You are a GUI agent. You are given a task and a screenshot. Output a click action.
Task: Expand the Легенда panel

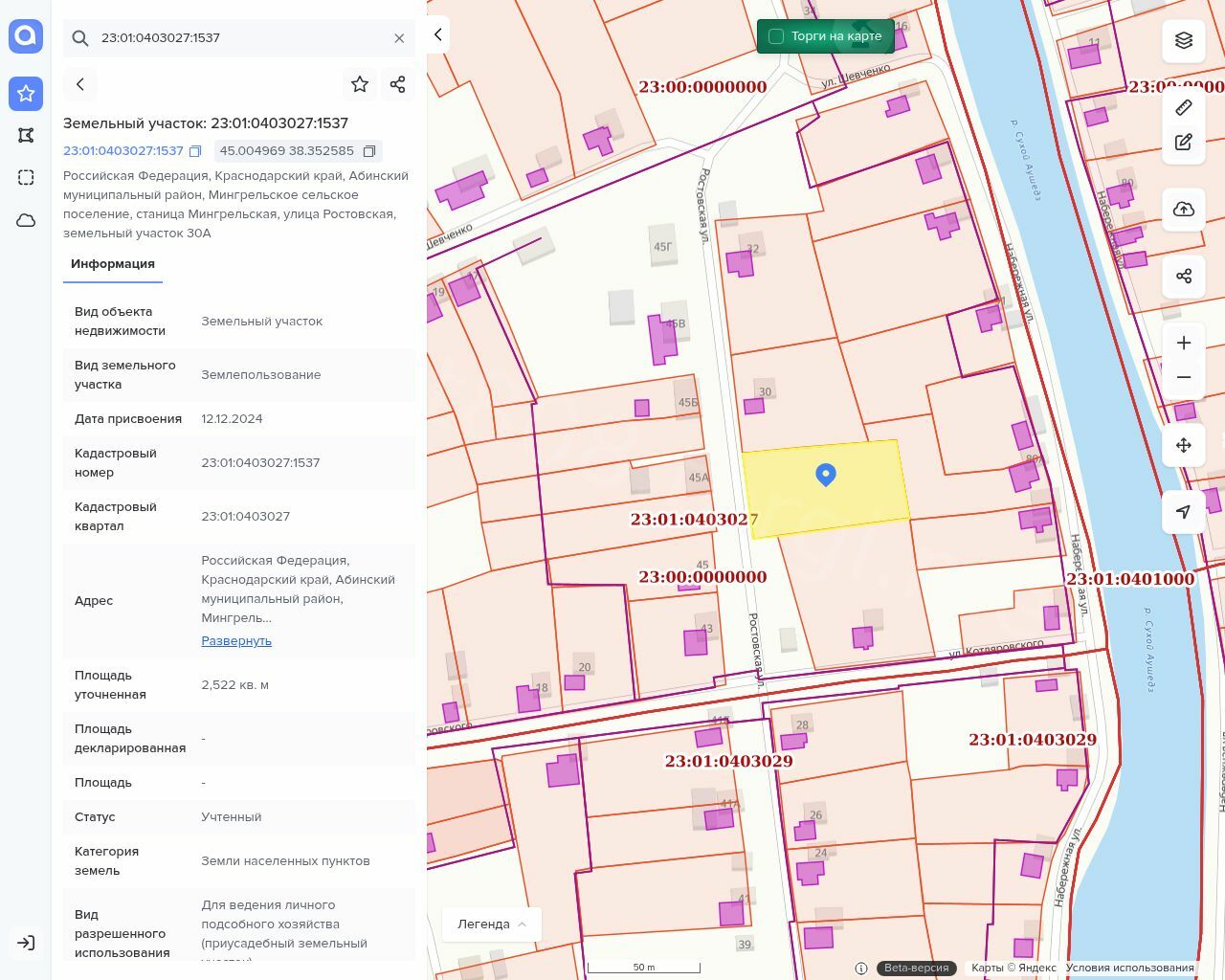492,924
